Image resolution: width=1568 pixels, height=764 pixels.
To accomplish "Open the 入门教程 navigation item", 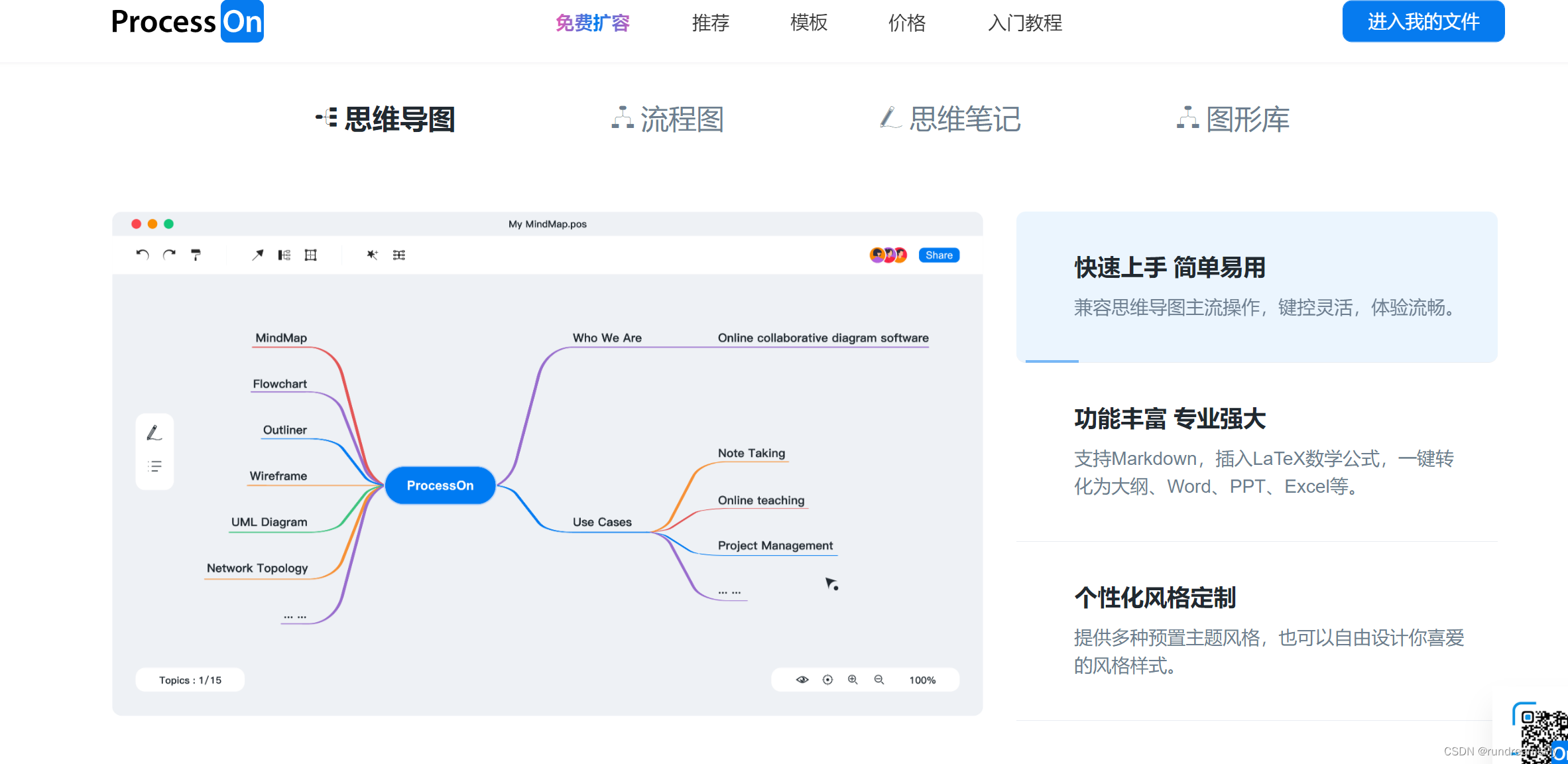I will (1025, 23).
